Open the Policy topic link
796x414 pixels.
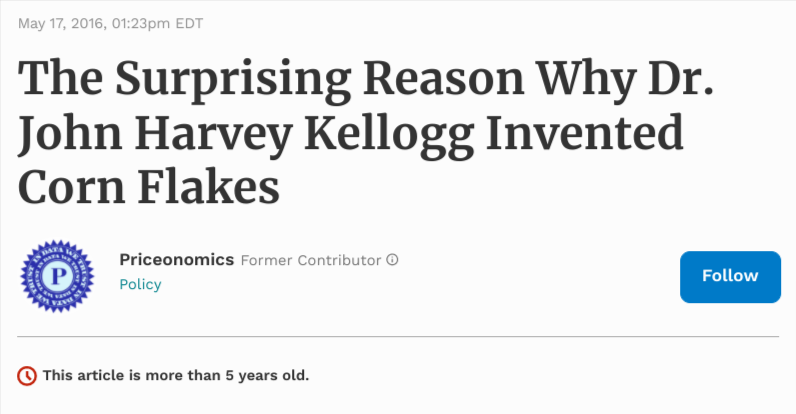coord(140,284)
